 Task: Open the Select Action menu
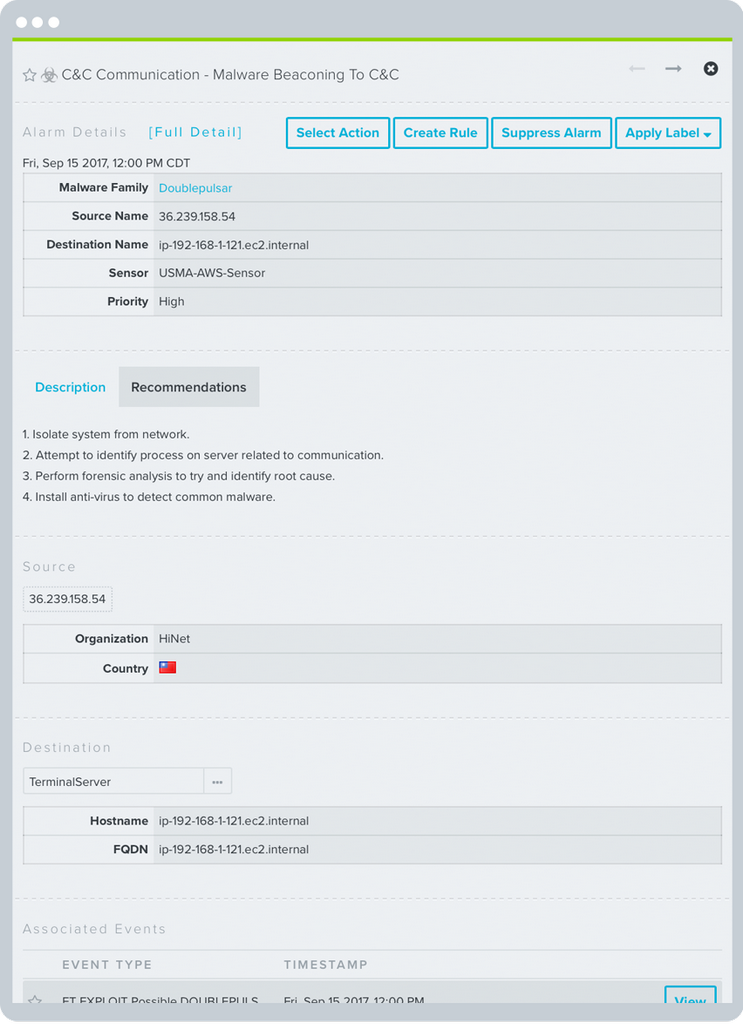pos(337,132)
